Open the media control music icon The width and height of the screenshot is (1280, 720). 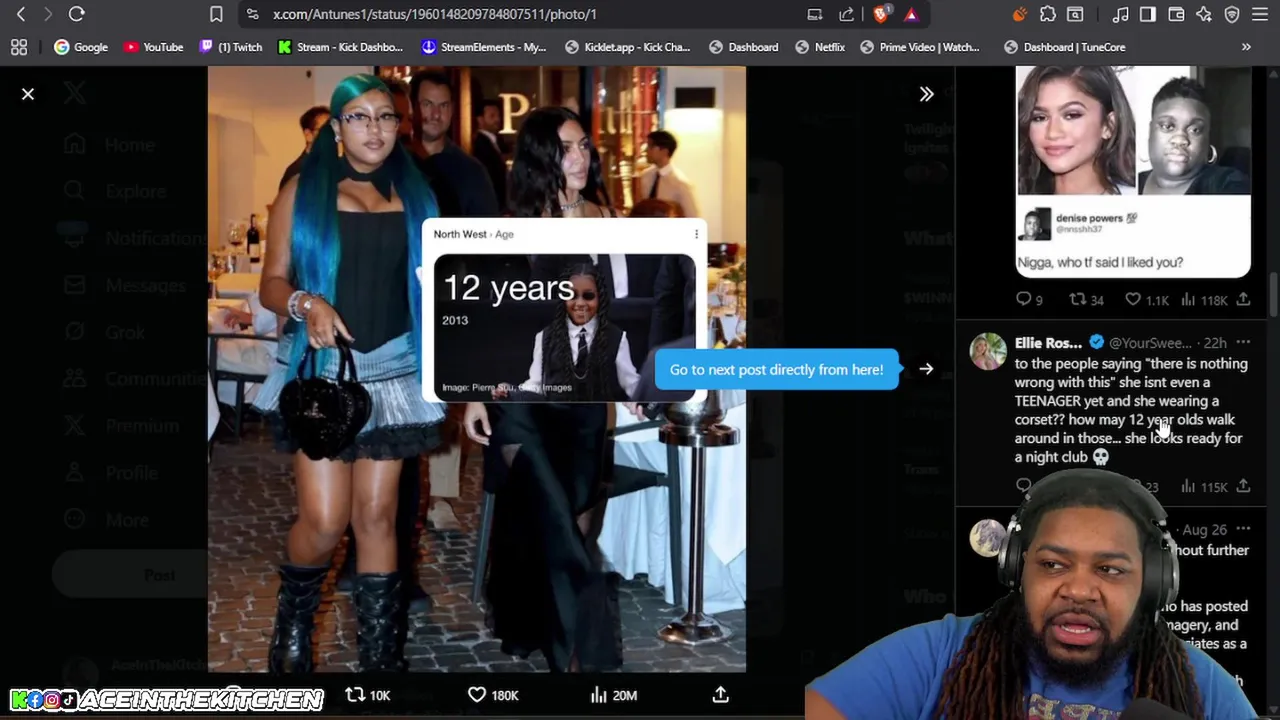click(x=1121, y=14)
